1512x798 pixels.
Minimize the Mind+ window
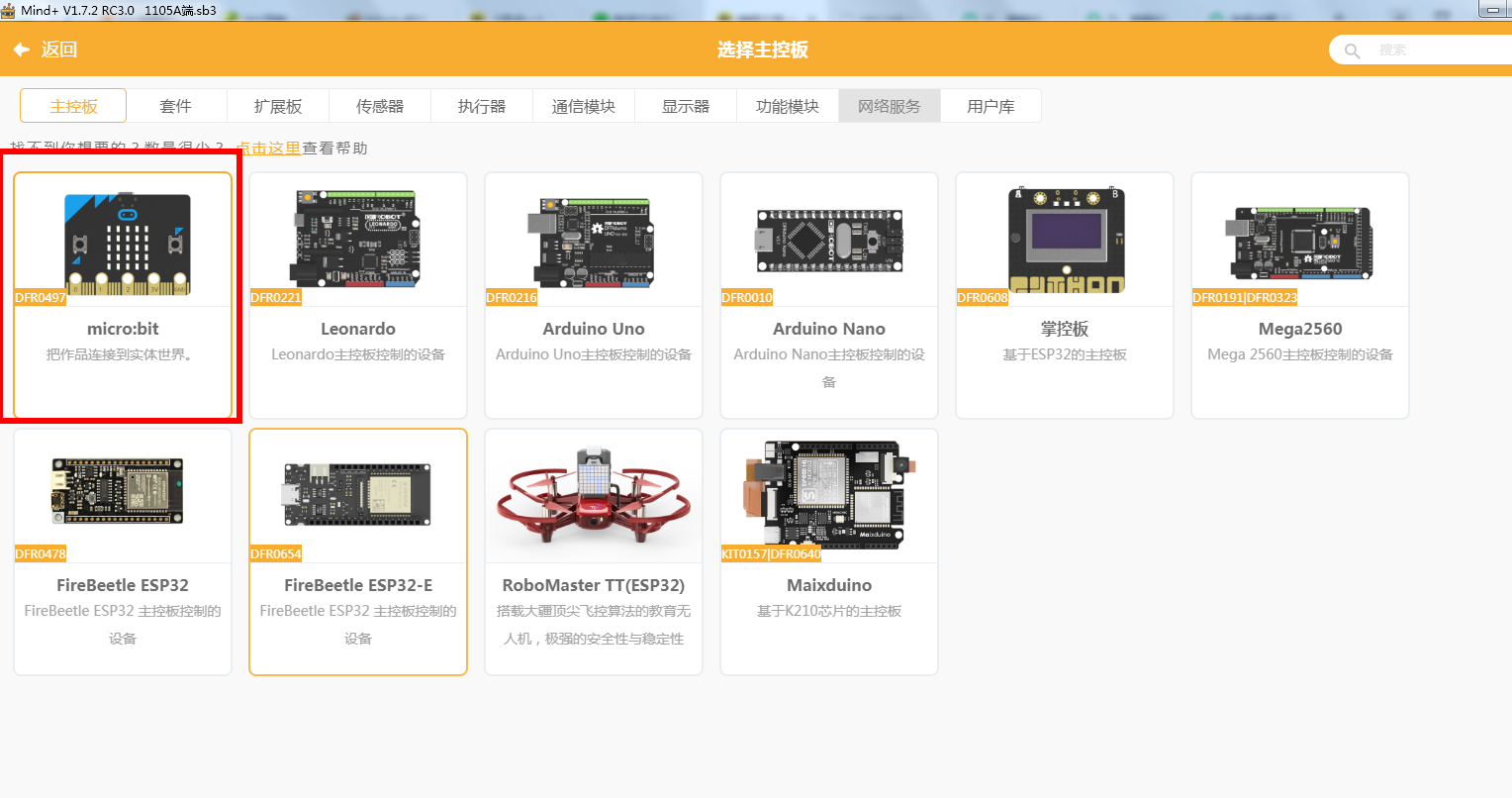coord(1492,9)
